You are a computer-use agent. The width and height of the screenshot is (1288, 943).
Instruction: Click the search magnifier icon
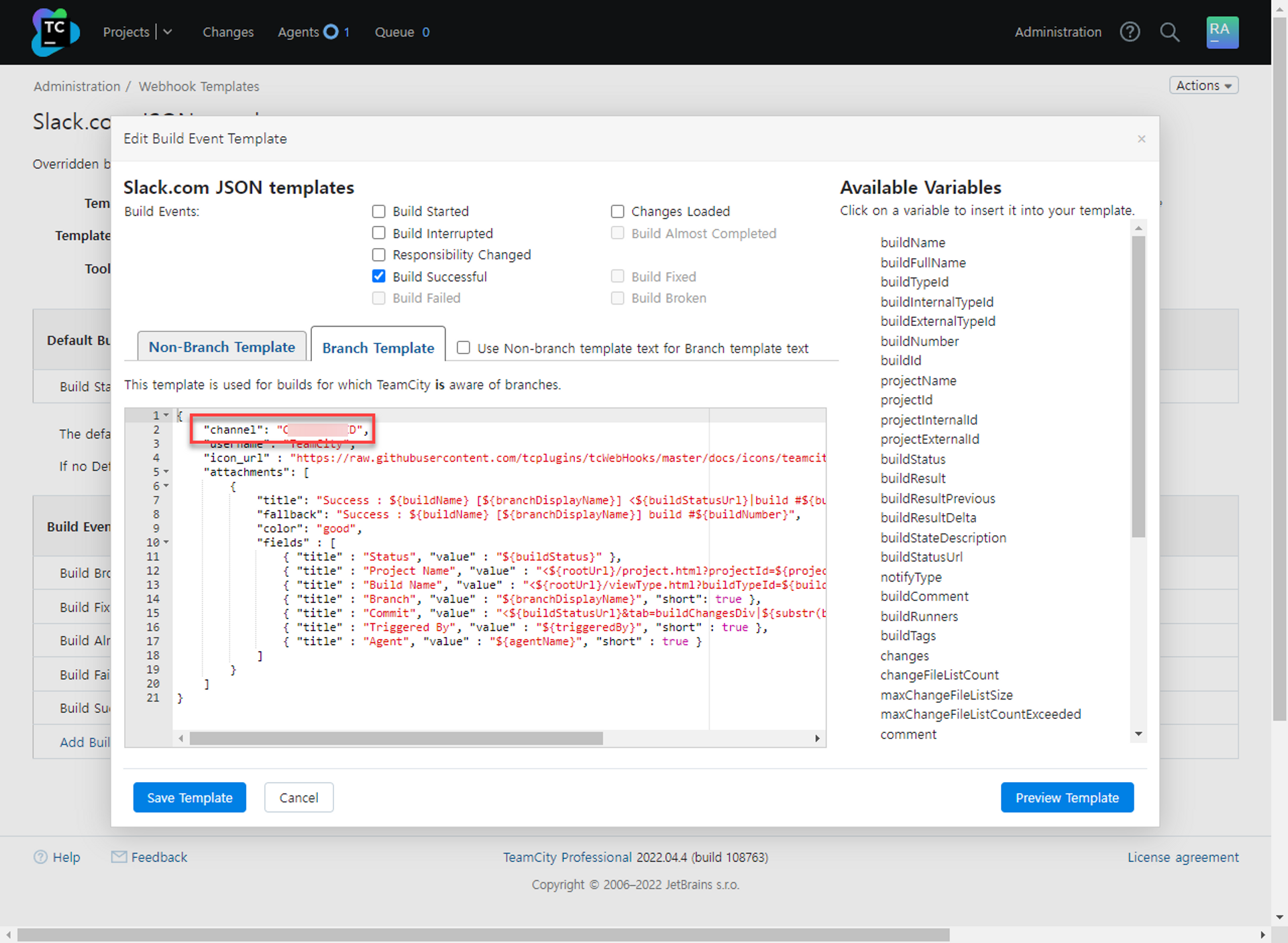point(1169,32)
